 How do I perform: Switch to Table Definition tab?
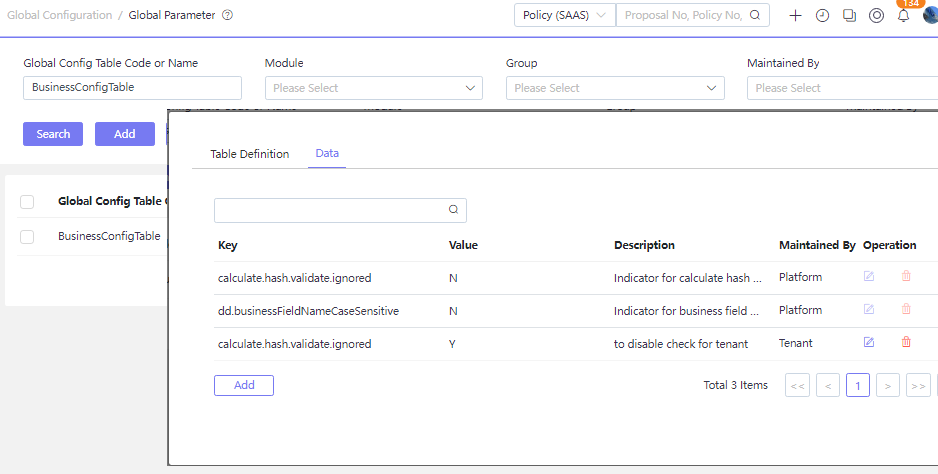tap(249, 154)
